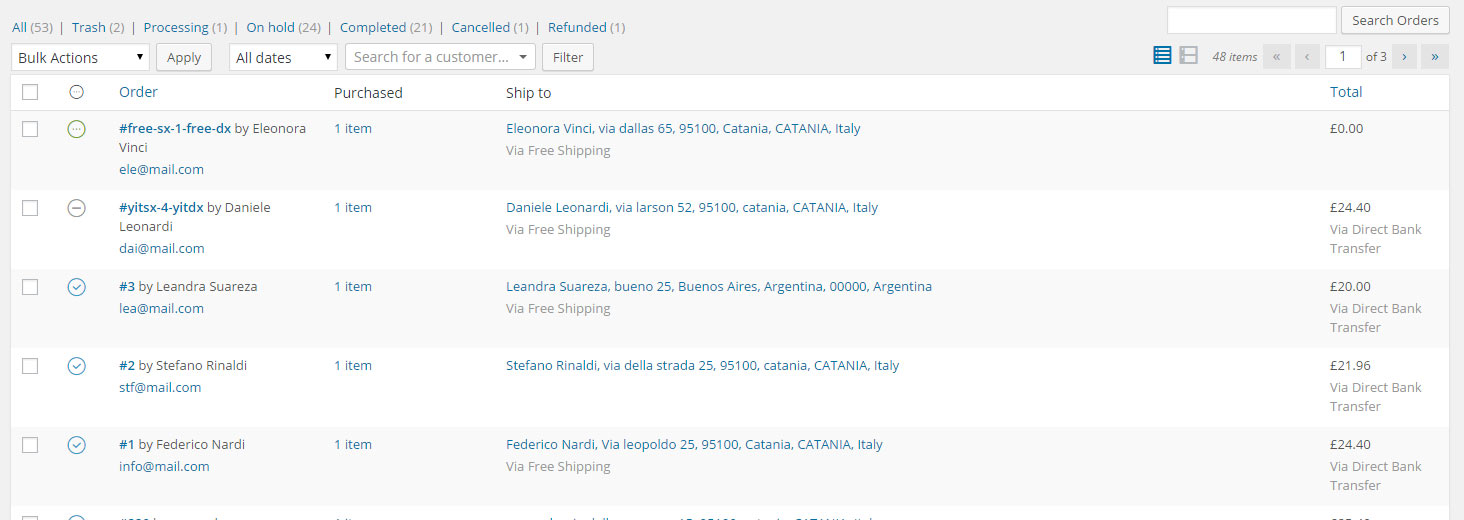Expand the All dates filter dropdown
The width and height of the screenshot is (1464, 520).
tap(283, 58)
